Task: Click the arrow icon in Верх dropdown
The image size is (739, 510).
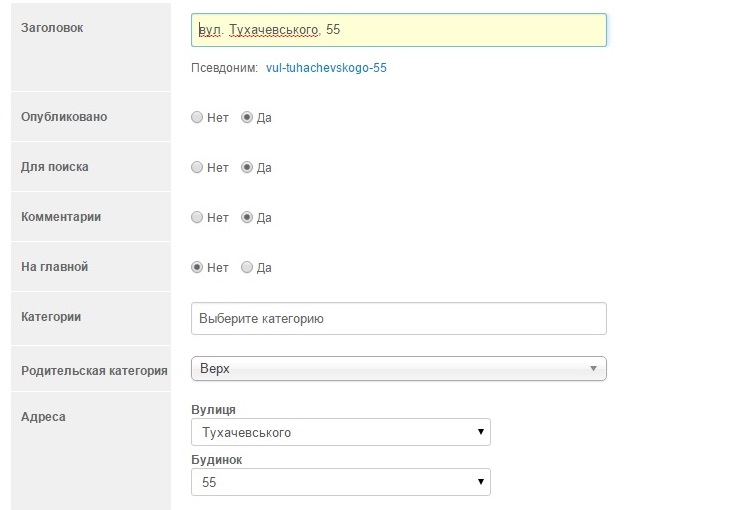Action: (593, 369)
